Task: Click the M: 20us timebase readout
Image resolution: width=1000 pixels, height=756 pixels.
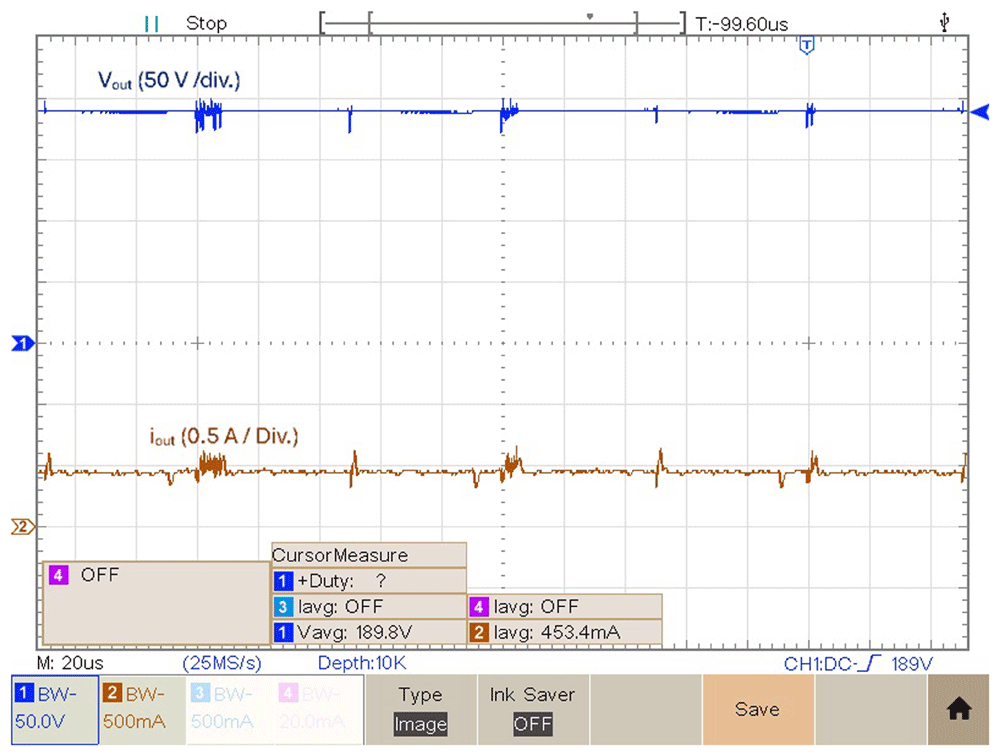Action: click(70, 663)
